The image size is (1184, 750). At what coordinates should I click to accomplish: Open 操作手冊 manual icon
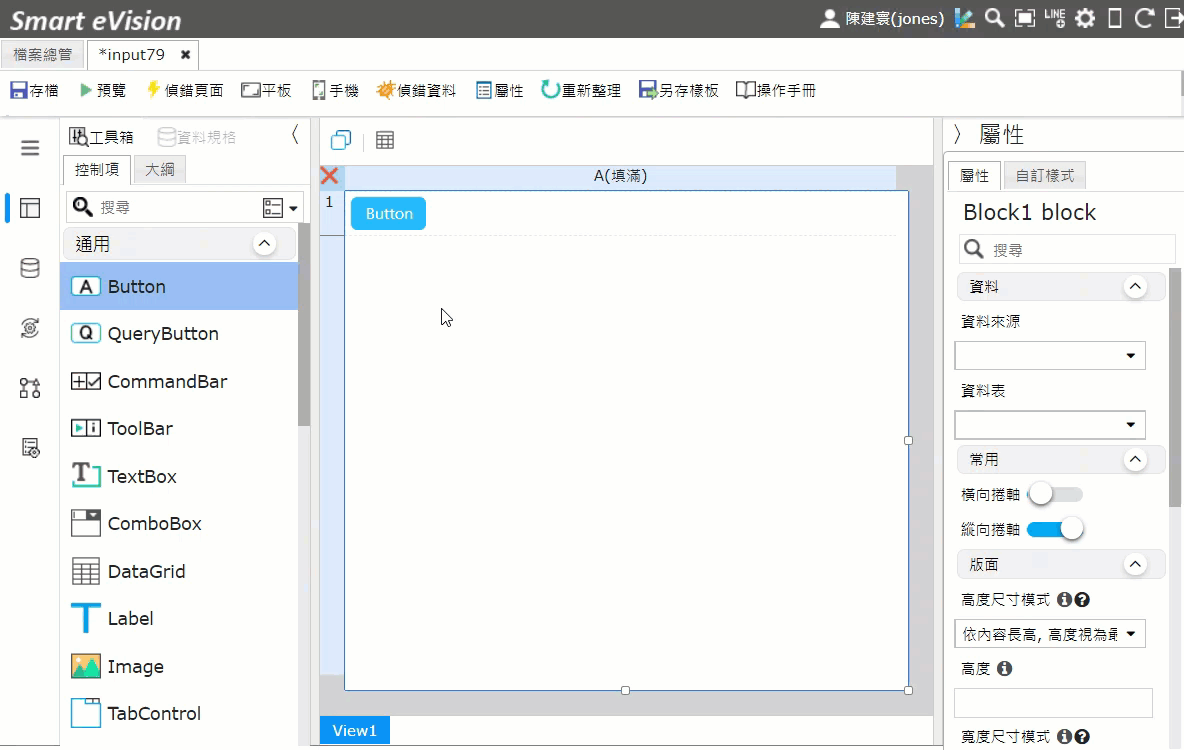[745, 91]
